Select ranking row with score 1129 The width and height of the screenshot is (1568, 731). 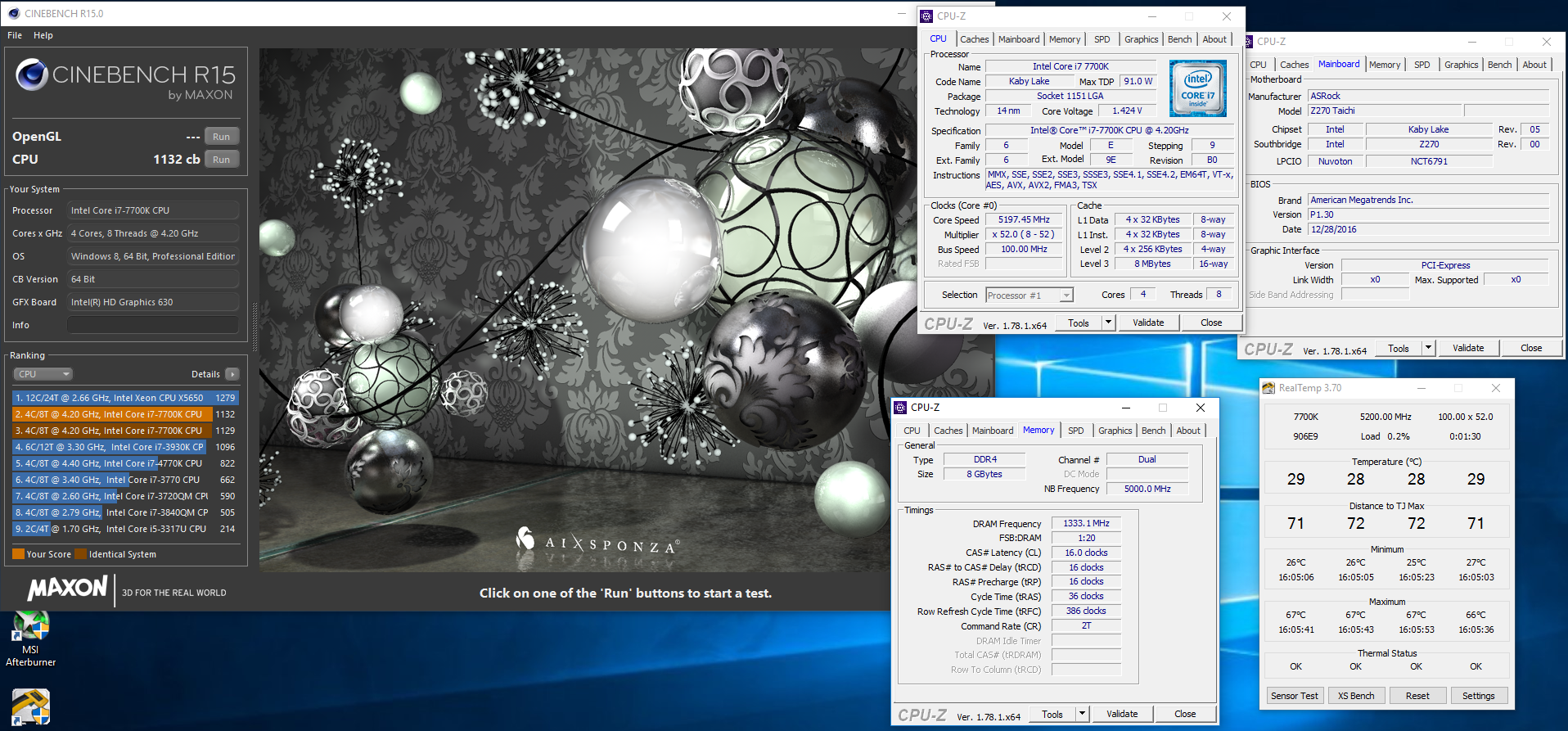pos(125,431)
